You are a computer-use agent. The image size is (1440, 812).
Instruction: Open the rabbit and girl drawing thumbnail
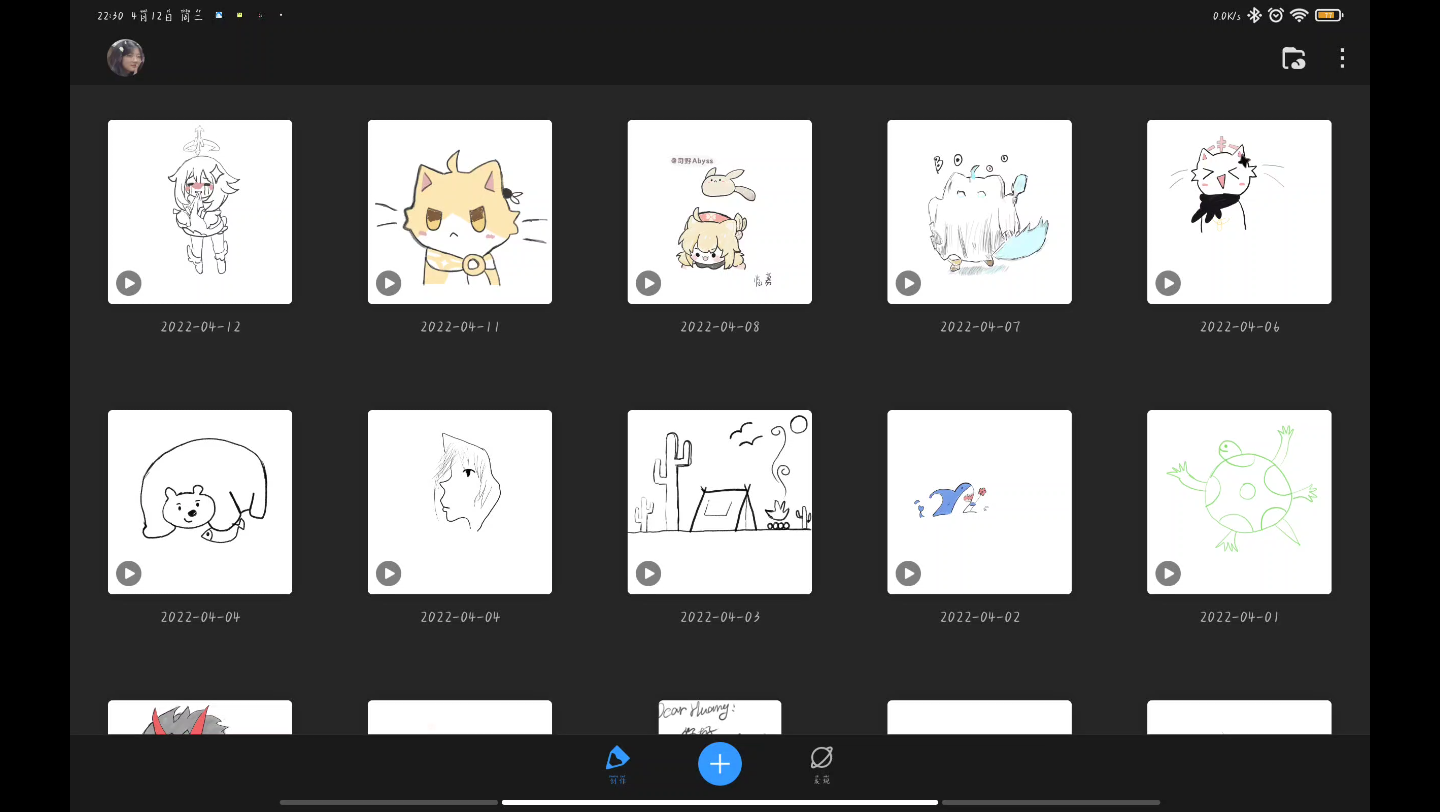pos(720,212)
